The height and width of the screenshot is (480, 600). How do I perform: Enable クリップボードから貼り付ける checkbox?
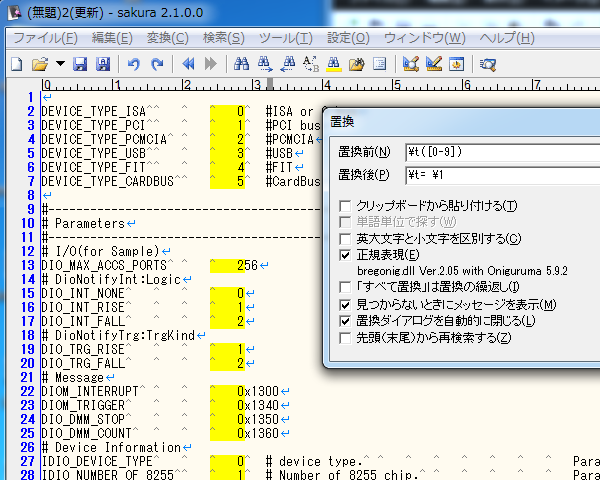coord(345,206)
